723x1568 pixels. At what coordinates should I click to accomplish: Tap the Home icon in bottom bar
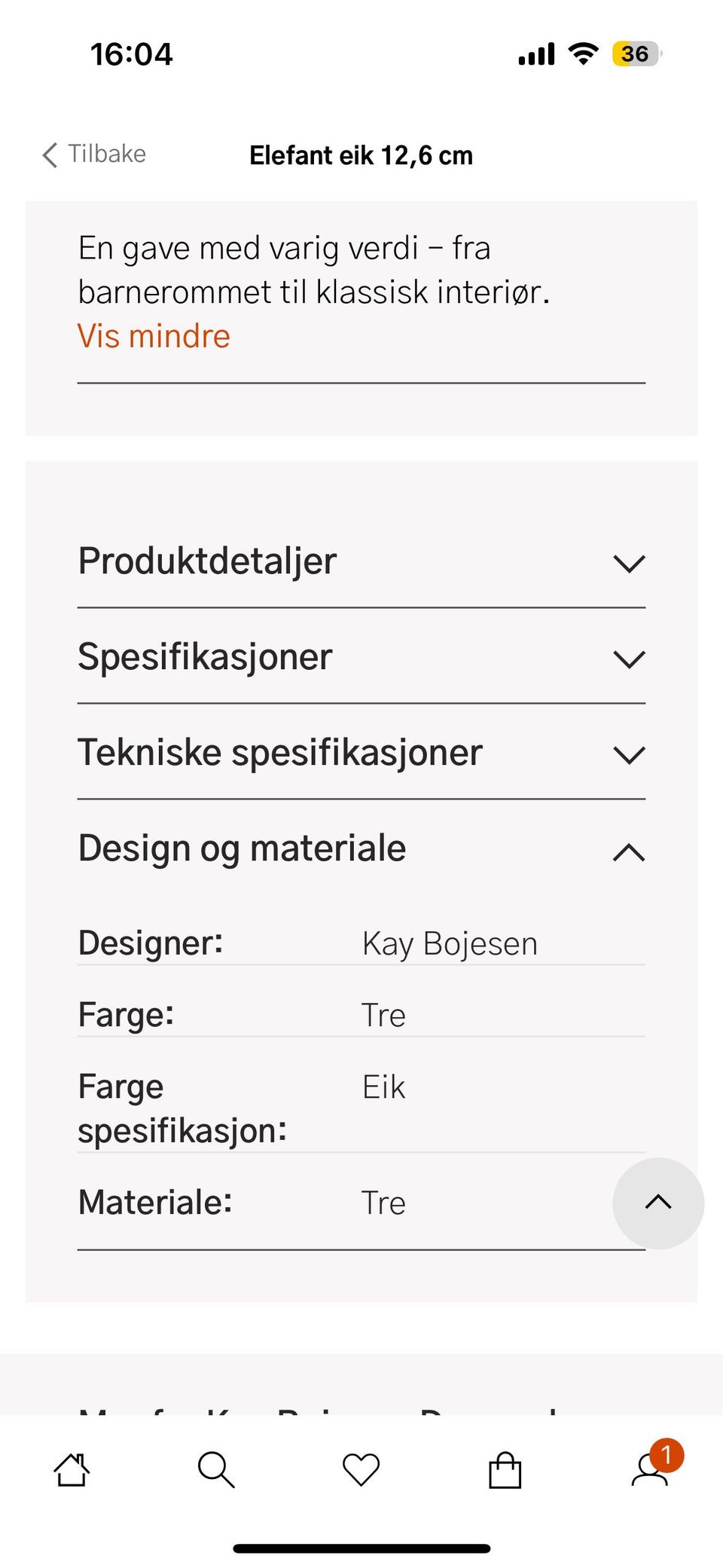[72, 1470]
